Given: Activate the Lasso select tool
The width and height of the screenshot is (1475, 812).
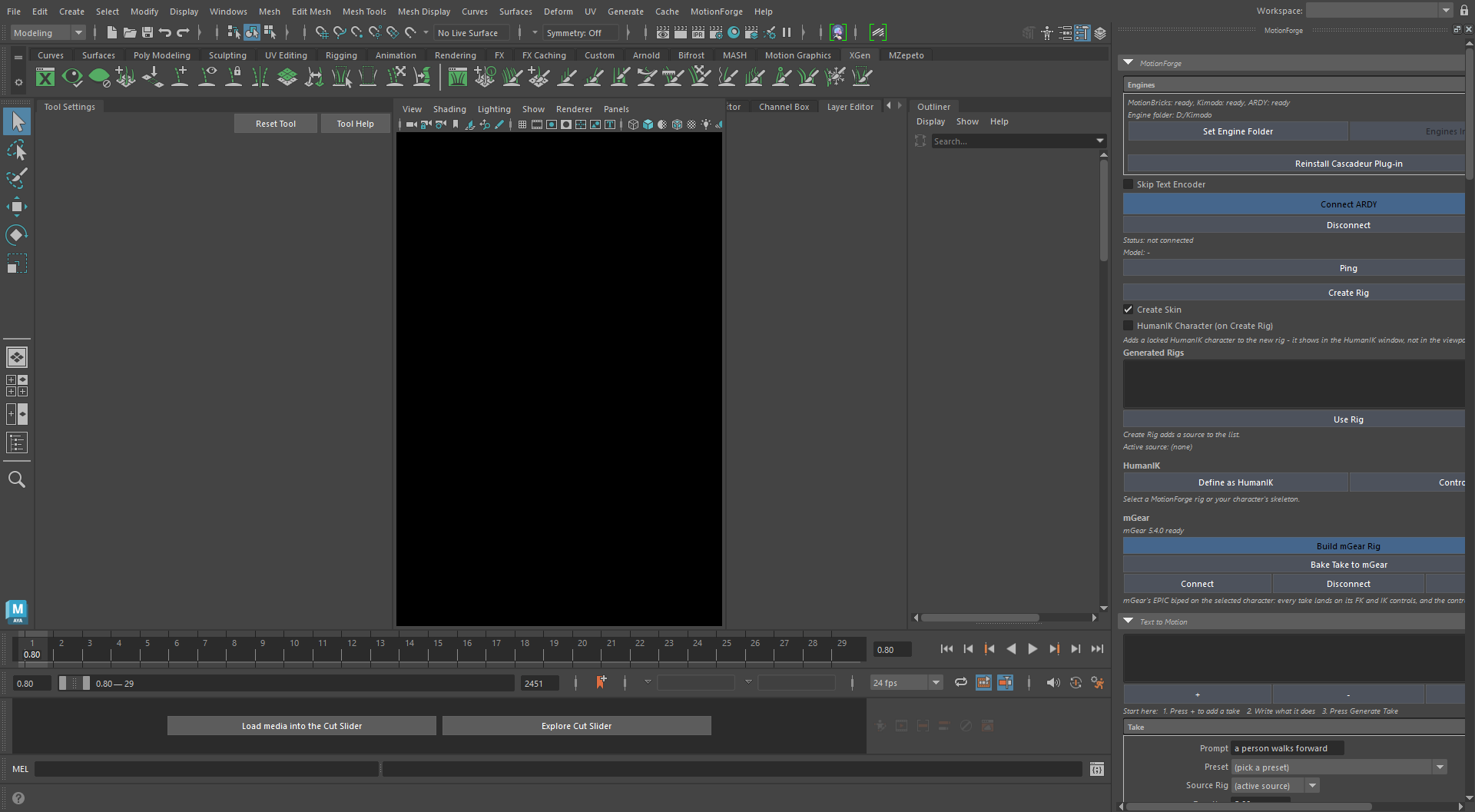Looking at the screenshot, I should click(x=17, y=151).
